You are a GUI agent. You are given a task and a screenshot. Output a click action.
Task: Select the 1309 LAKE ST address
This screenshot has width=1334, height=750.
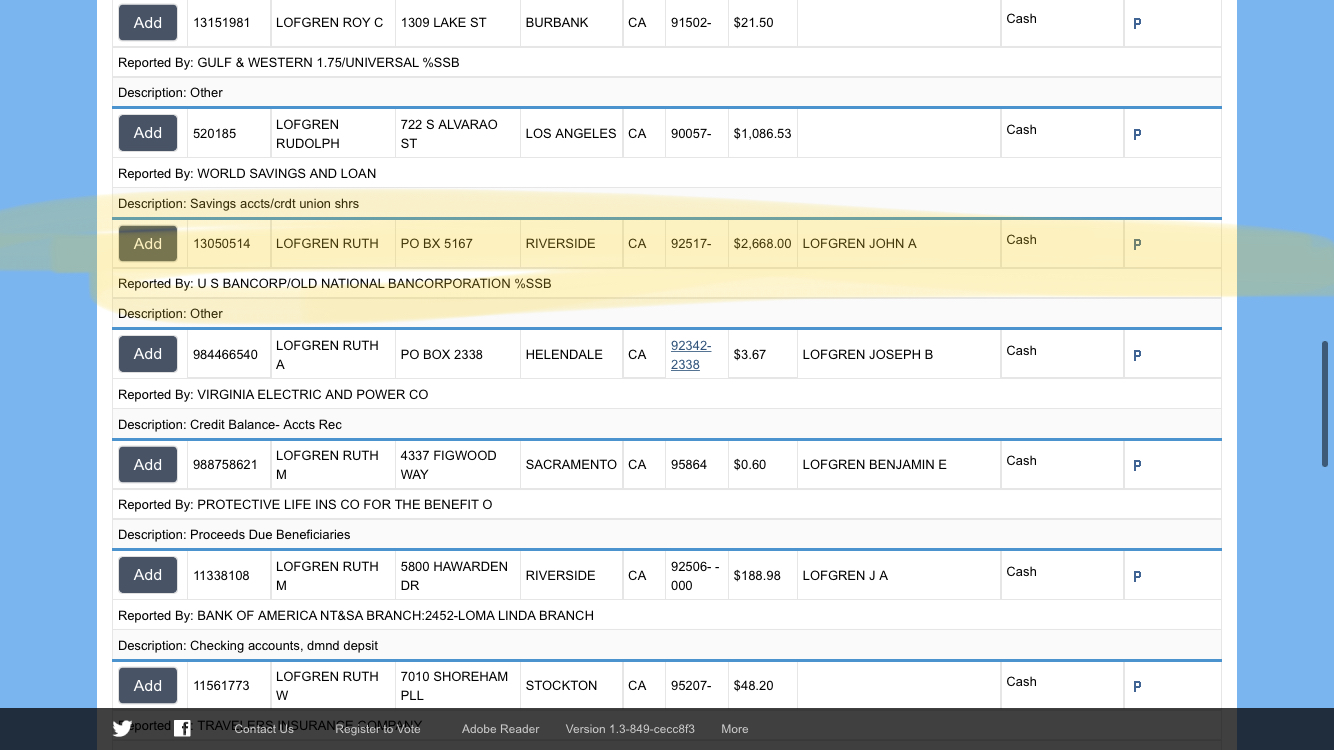pyautogui.click(x=443, y=22)
